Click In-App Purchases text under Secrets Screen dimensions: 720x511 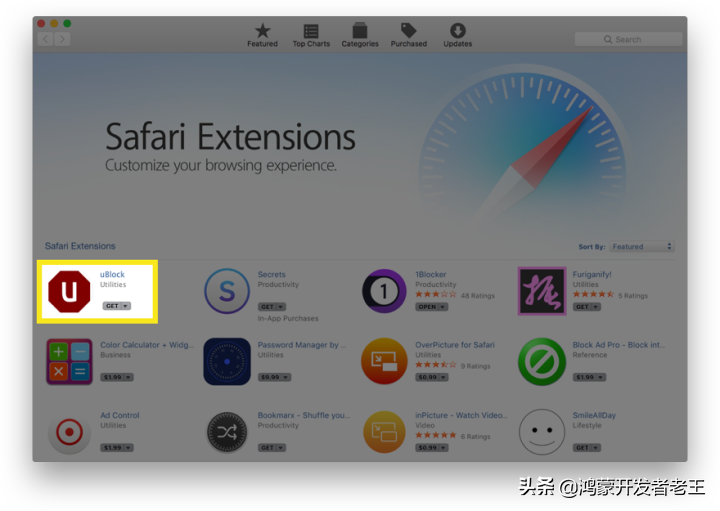click(288, 318)
